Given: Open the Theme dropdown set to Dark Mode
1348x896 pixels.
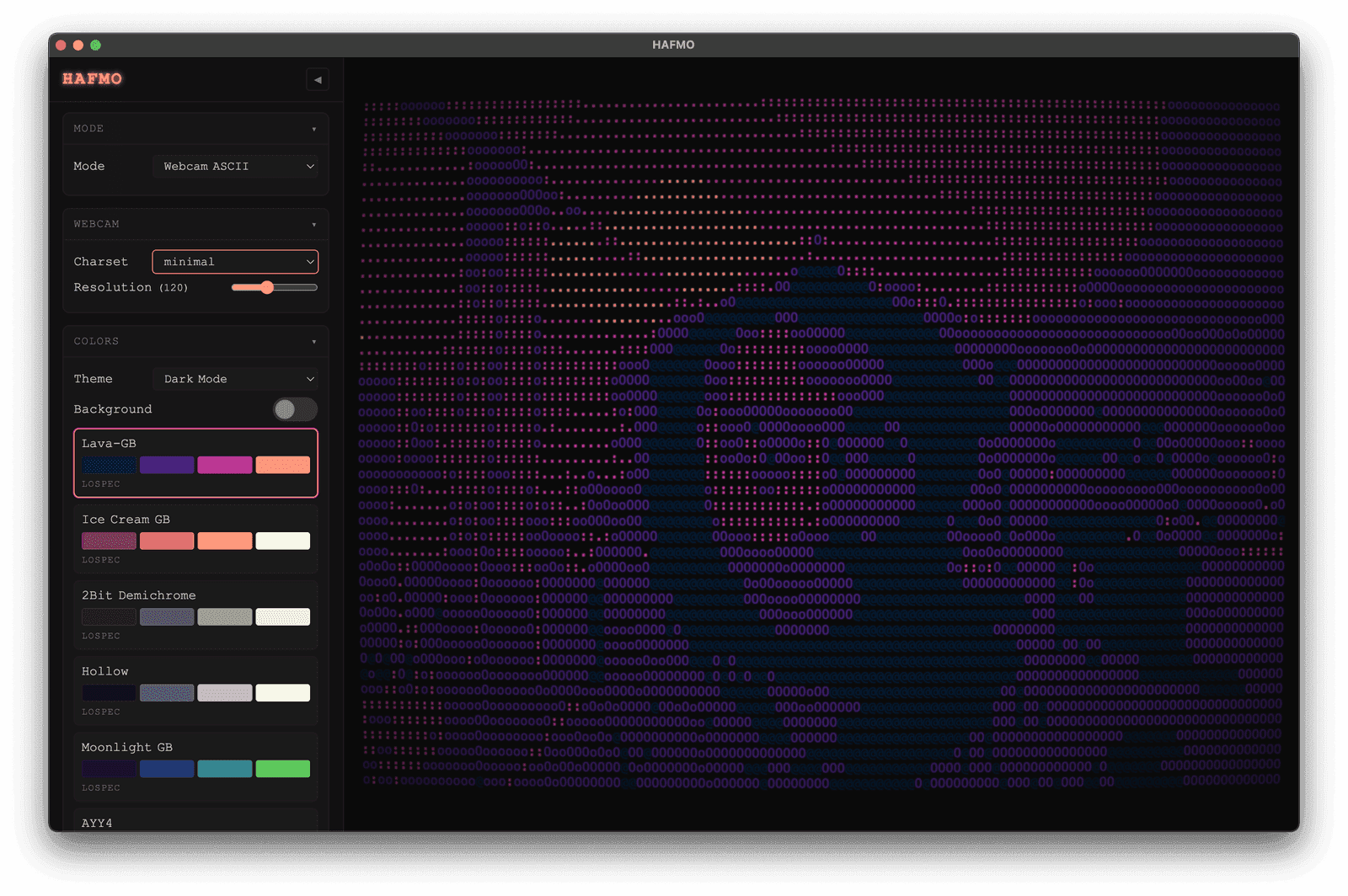Looking at the screenshot, I should click(x=235, y=379).
